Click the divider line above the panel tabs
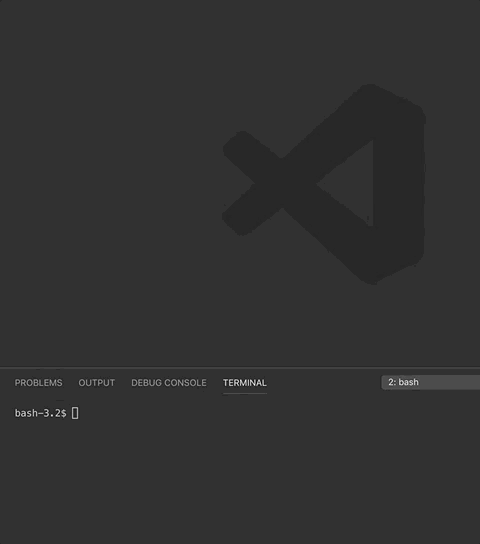Image resolution: width=480 pixels, height=544 pixels. [x=240, y=367]
